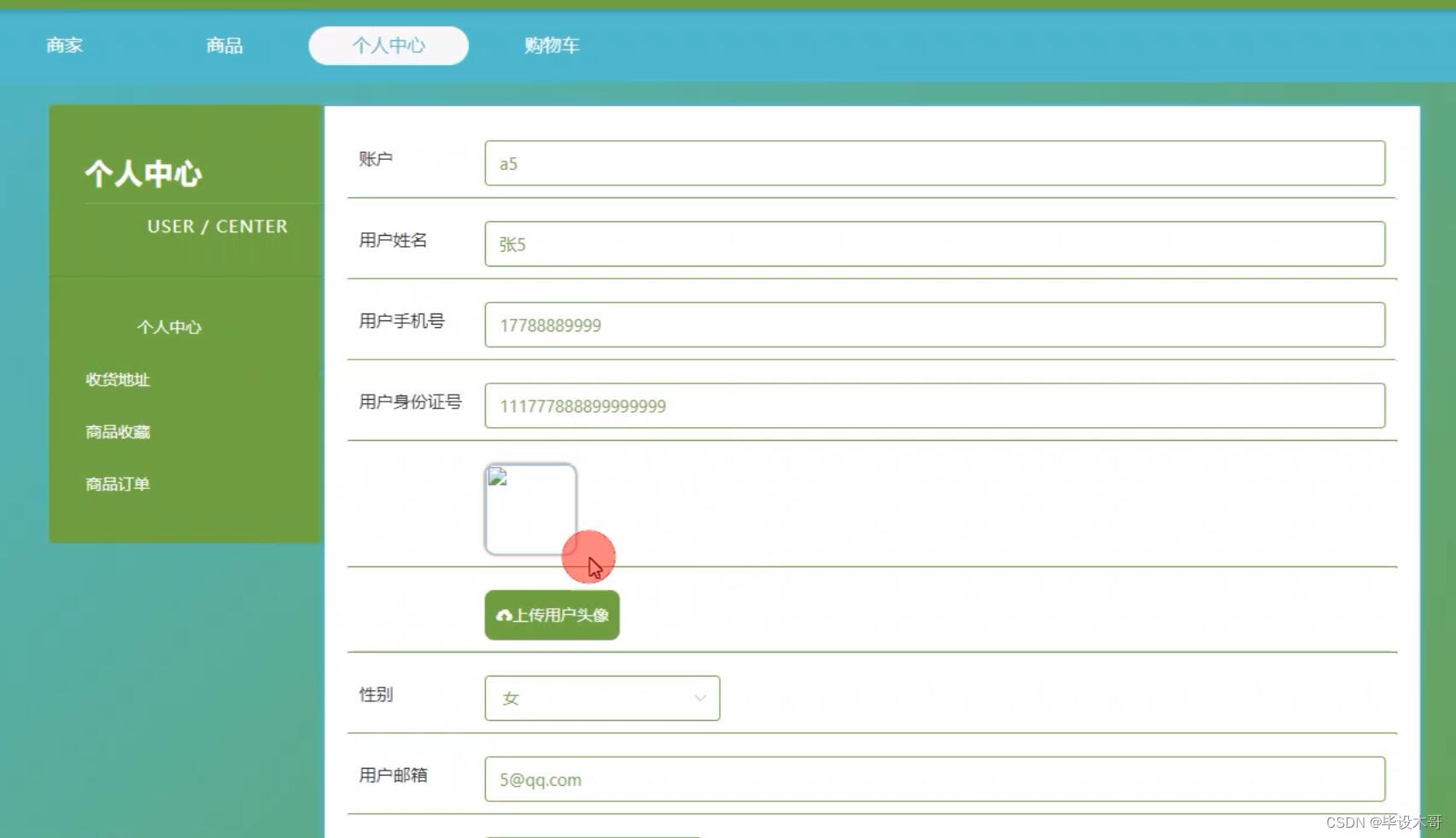The width and height of the screenshot is (1456, 838).
Task: Open the 商品 navigation tab
Action: 225,45
